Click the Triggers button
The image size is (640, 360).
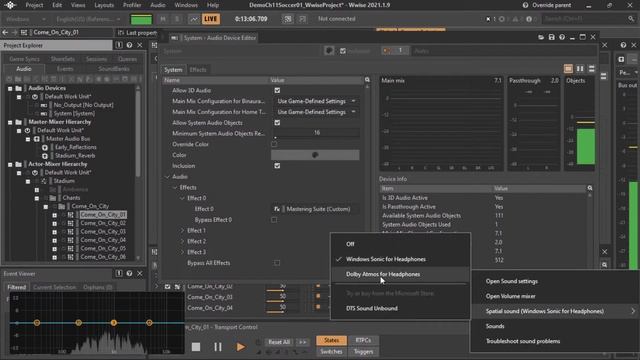[x=363, y=351]
